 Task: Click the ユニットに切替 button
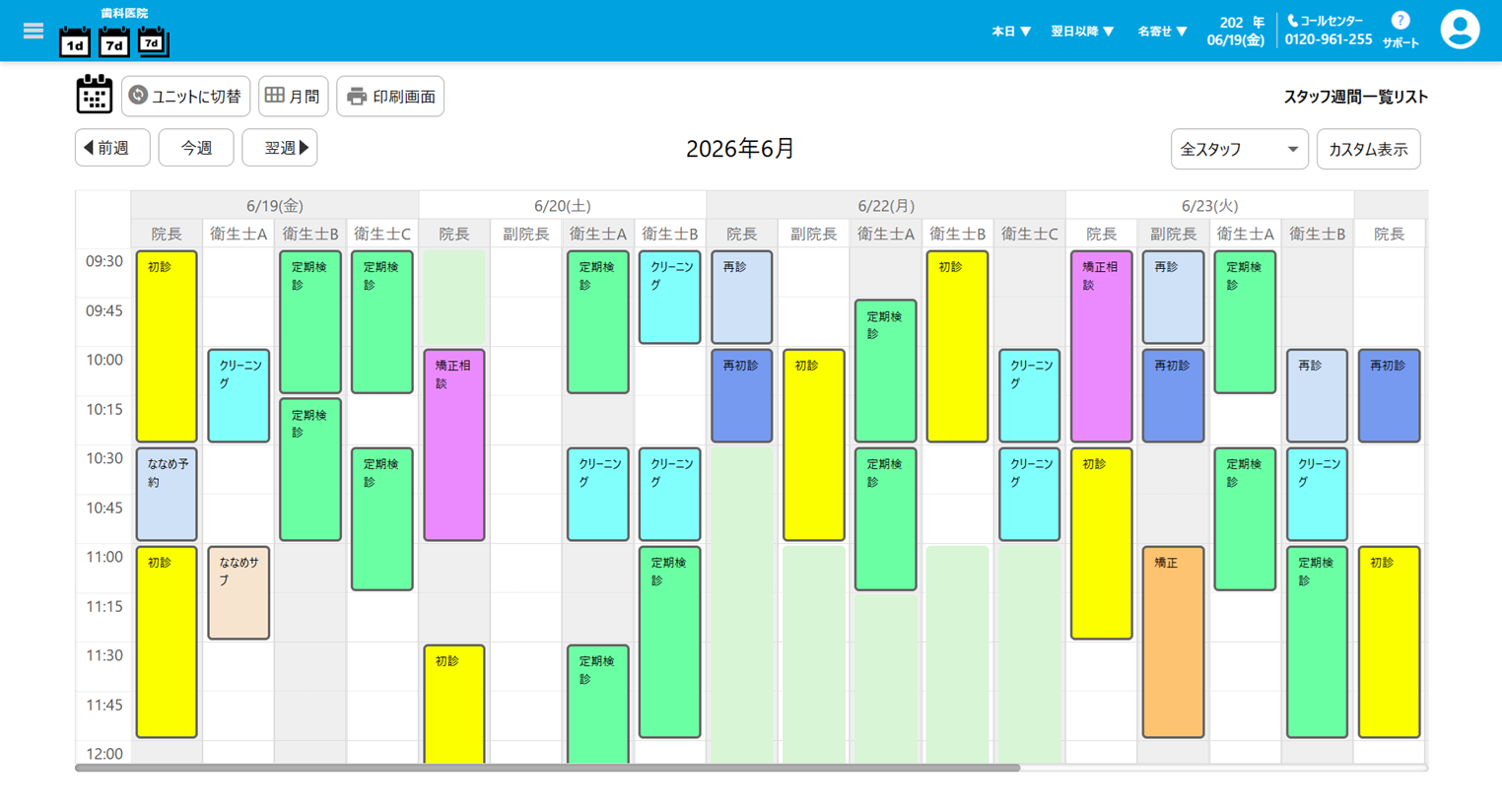click(x=185, y=96)
